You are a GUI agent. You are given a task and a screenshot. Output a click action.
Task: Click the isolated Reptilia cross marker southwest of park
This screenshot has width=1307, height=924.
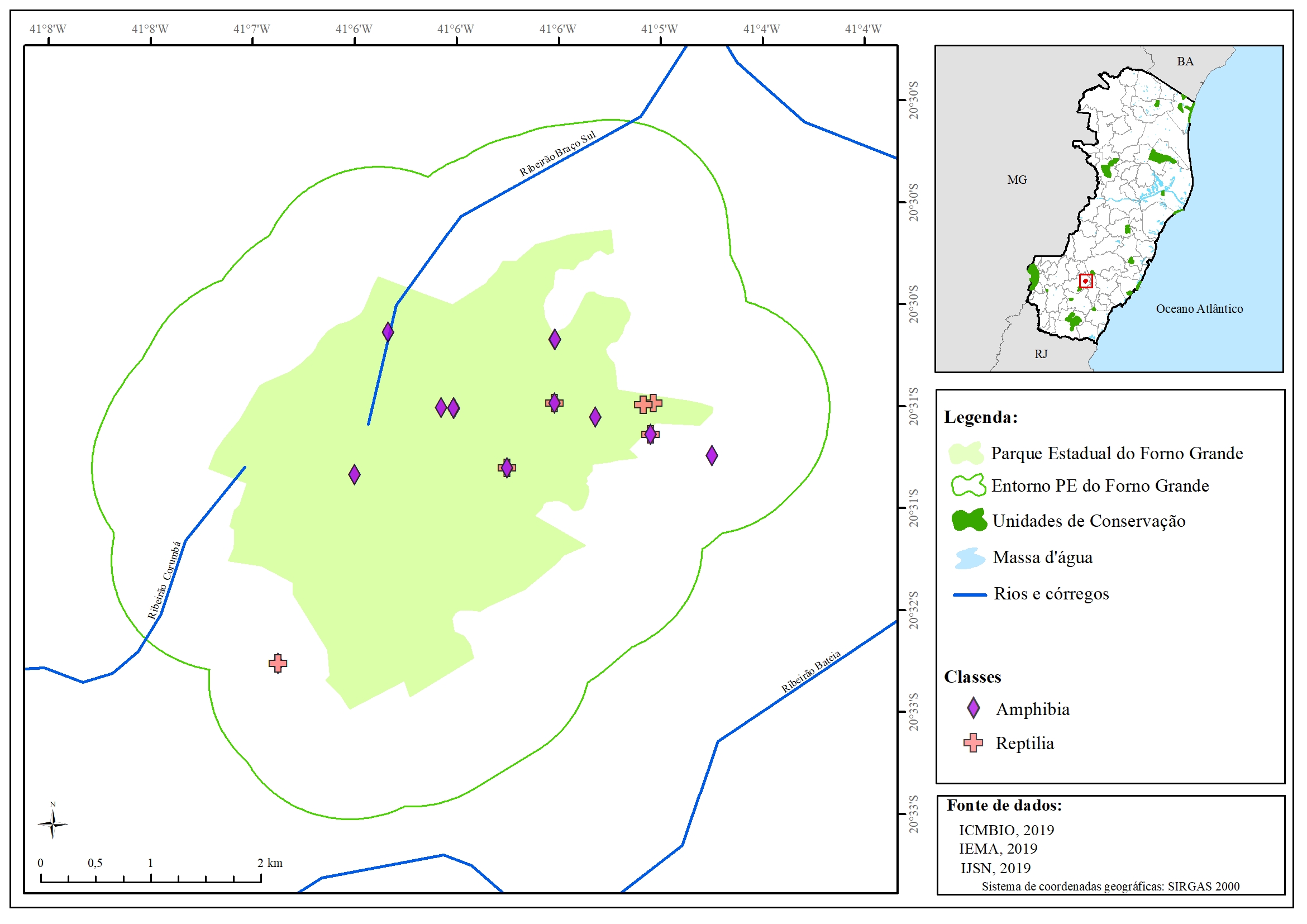tap(278, 663)
